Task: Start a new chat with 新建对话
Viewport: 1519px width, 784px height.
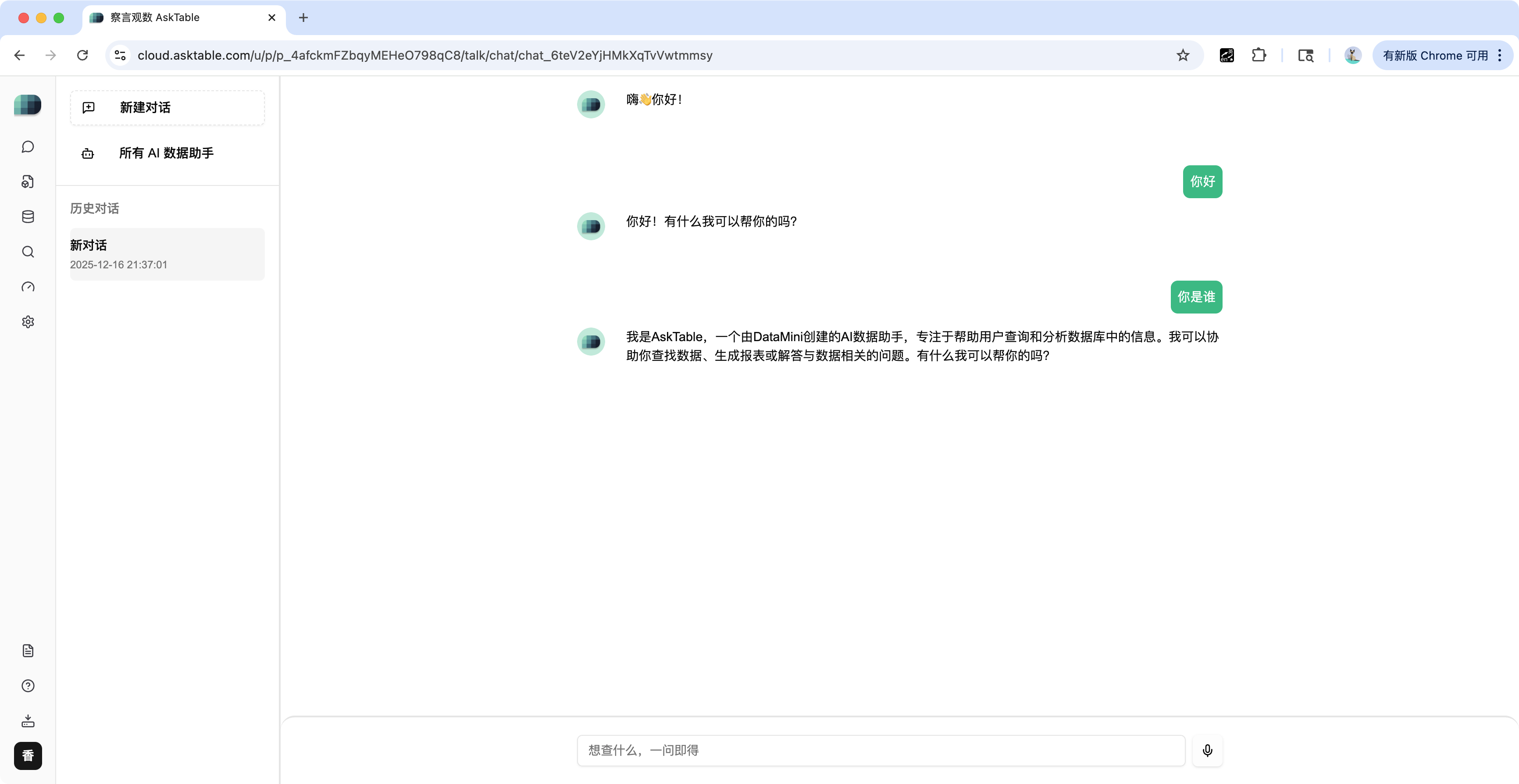Action: [x=167, y=107]
